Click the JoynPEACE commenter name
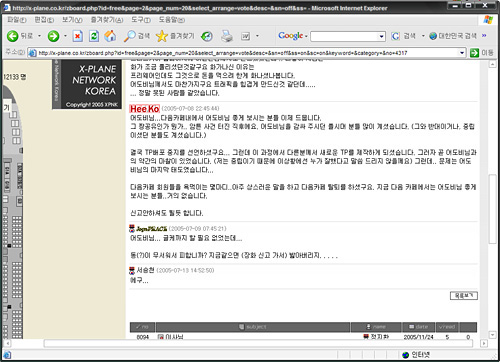Screen dimensions: 500x362 point(152,229)
